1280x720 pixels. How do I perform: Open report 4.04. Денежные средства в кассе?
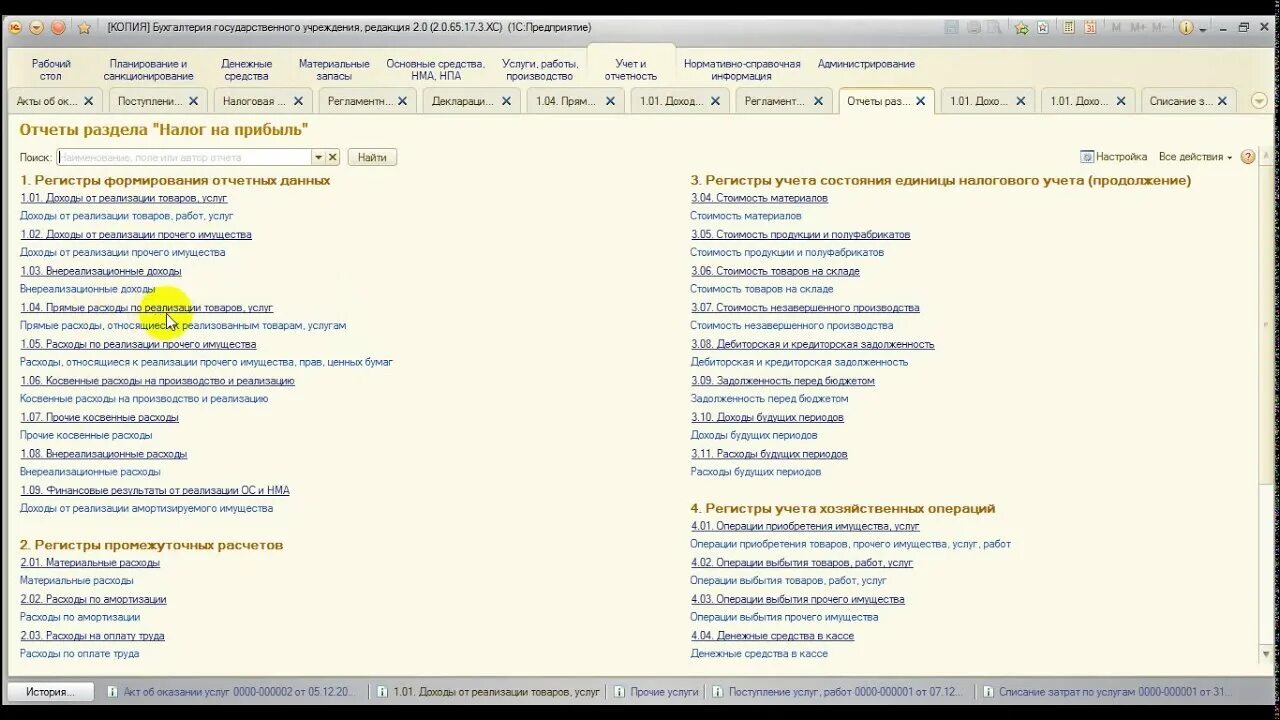[772, 636]
